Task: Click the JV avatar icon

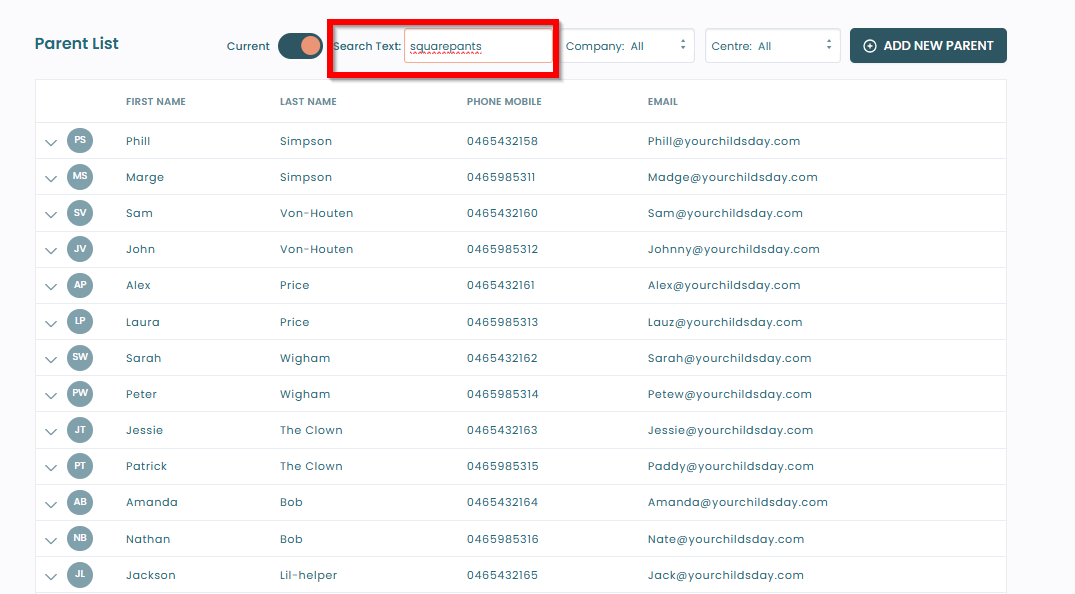Action: pyautogui.click(x=80, y=249)
